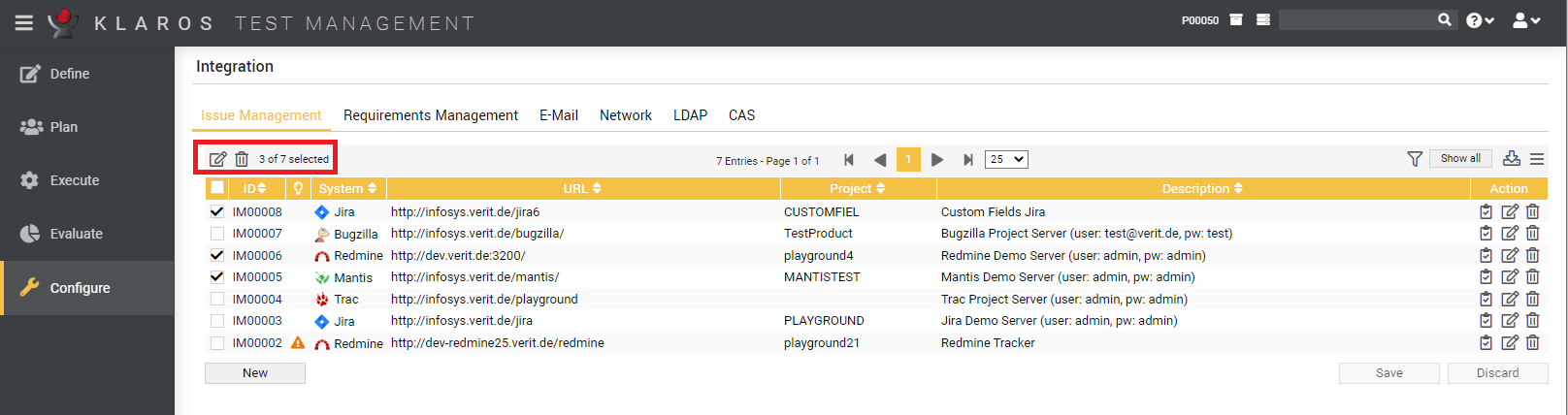This screenshot has height=415, width=1568.
Task: Switch to the Requirements Management tab
Action: pos(431,115)
